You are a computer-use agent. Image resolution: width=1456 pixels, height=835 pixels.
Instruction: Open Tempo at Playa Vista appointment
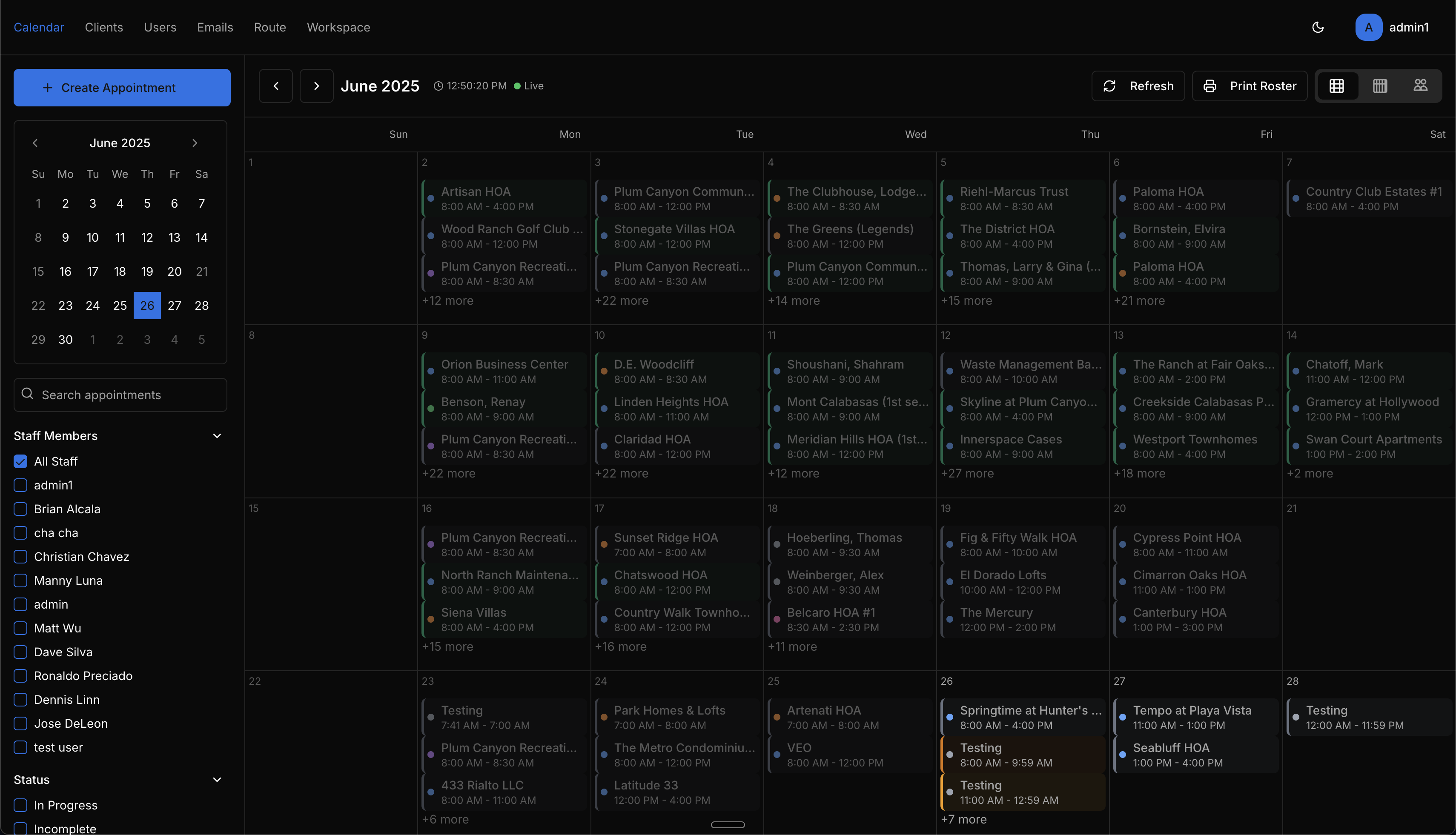pos(1195,717)
